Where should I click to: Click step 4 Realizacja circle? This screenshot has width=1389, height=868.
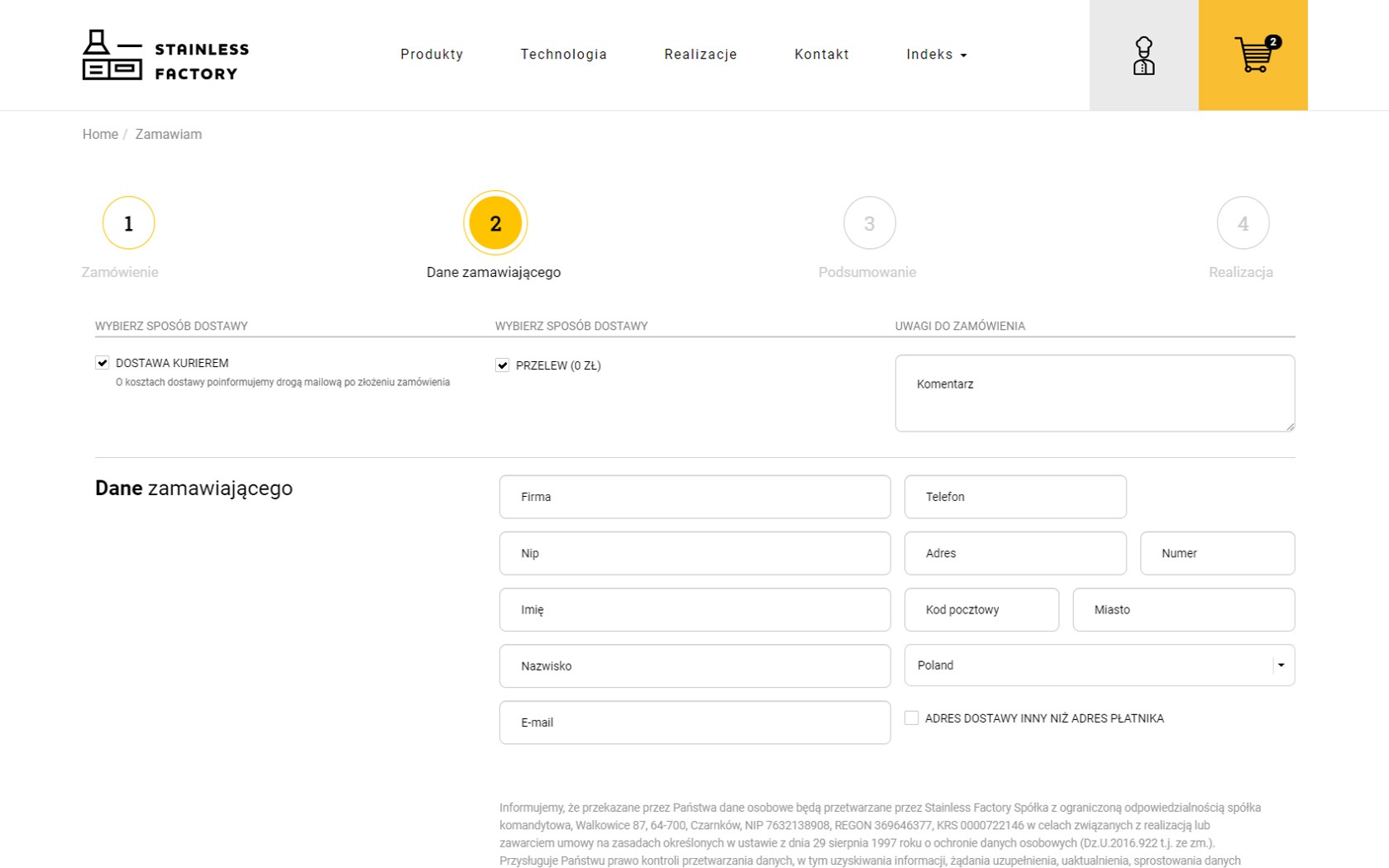[x=1243, y=223]
